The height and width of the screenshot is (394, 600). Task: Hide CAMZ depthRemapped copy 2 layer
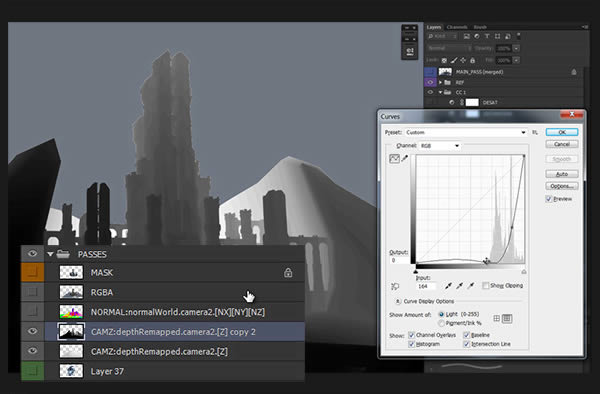(x=33, y=331)
